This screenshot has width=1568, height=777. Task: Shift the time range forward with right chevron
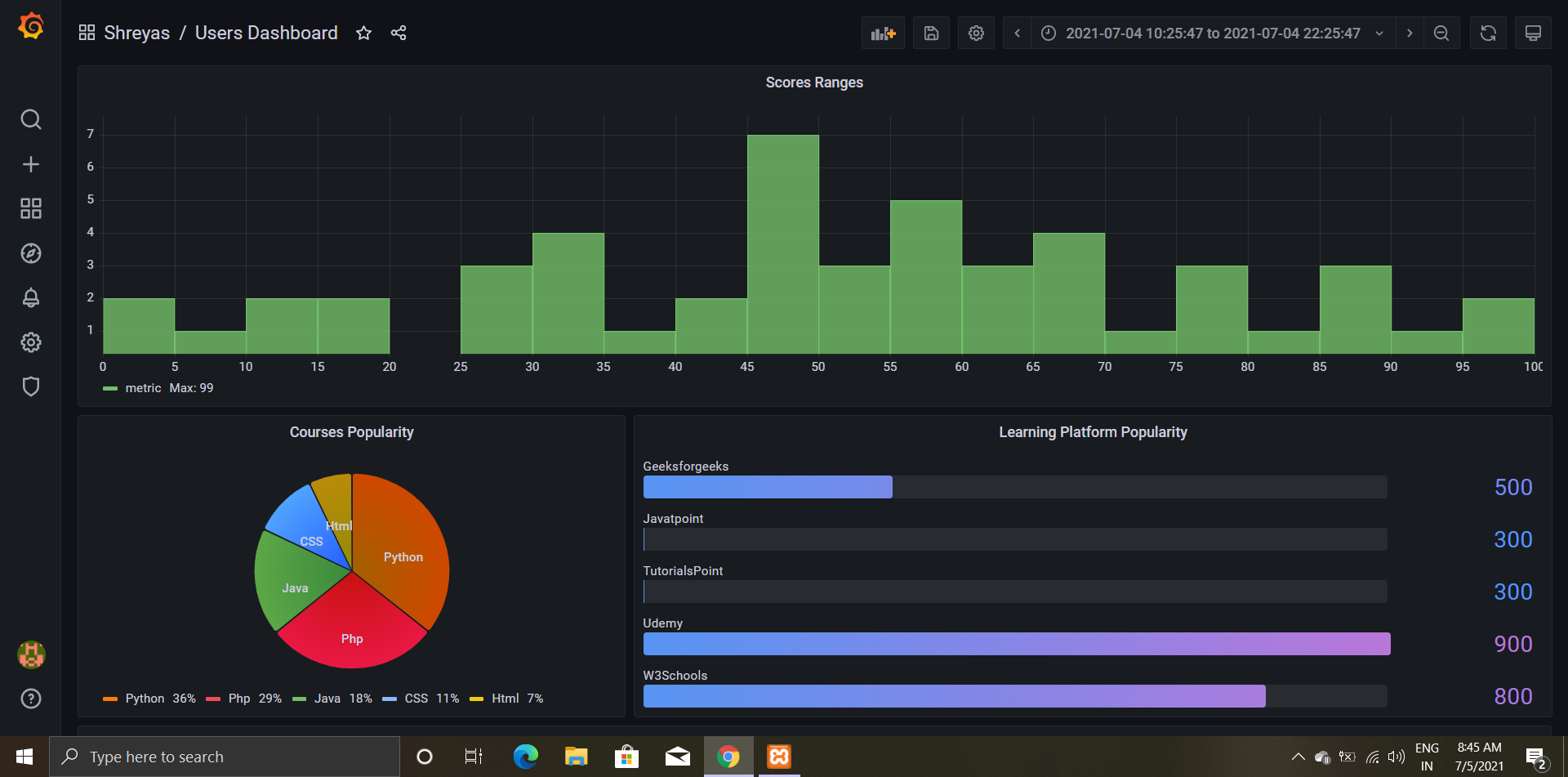(1410, 33)
